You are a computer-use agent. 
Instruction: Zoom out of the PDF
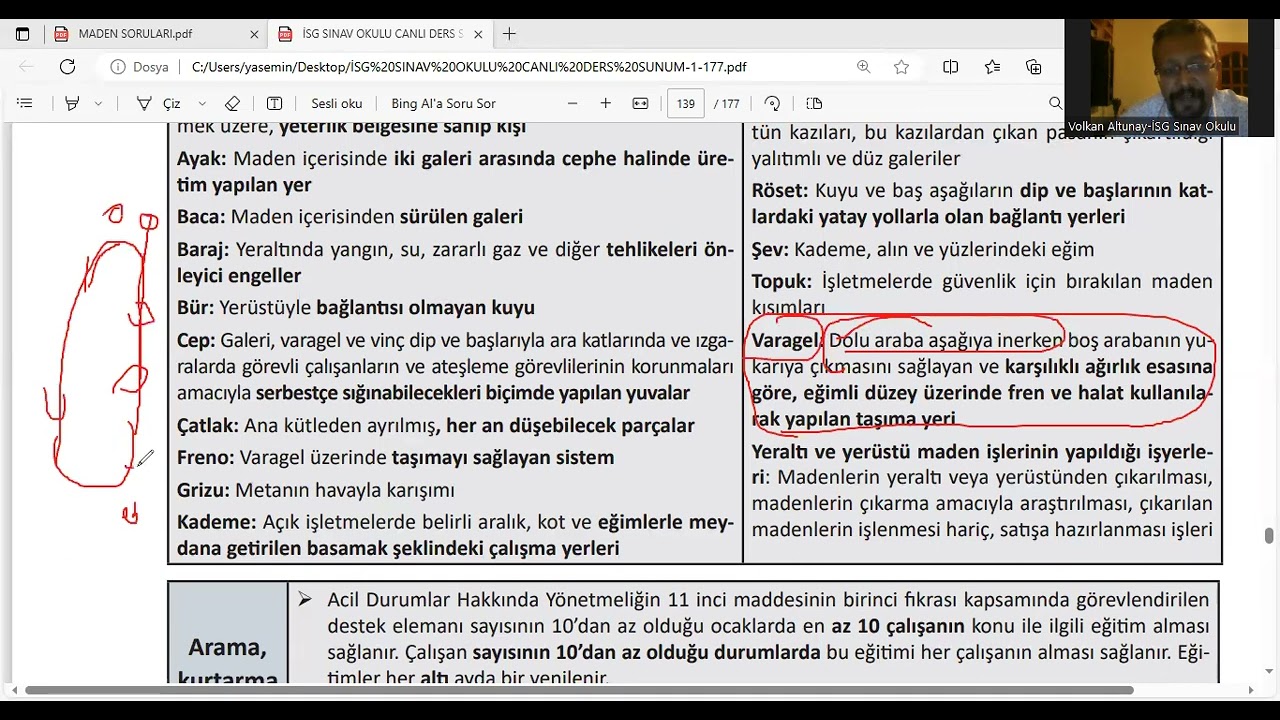tap(572, 103)
